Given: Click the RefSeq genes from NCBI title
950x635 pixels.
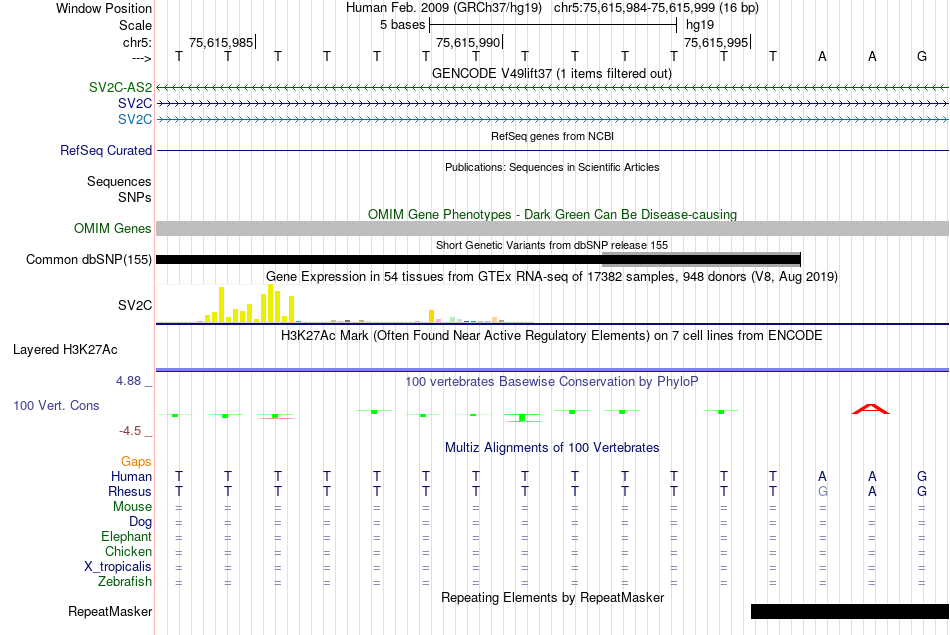Looking at the screenshot, I should (552, 136).
